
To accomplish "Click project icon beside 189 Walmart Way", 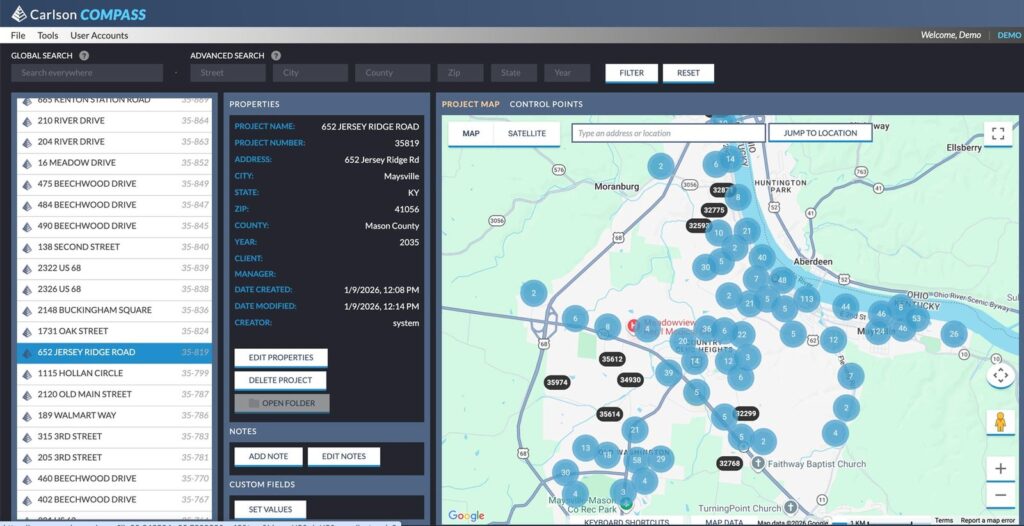I will [27, 416].
